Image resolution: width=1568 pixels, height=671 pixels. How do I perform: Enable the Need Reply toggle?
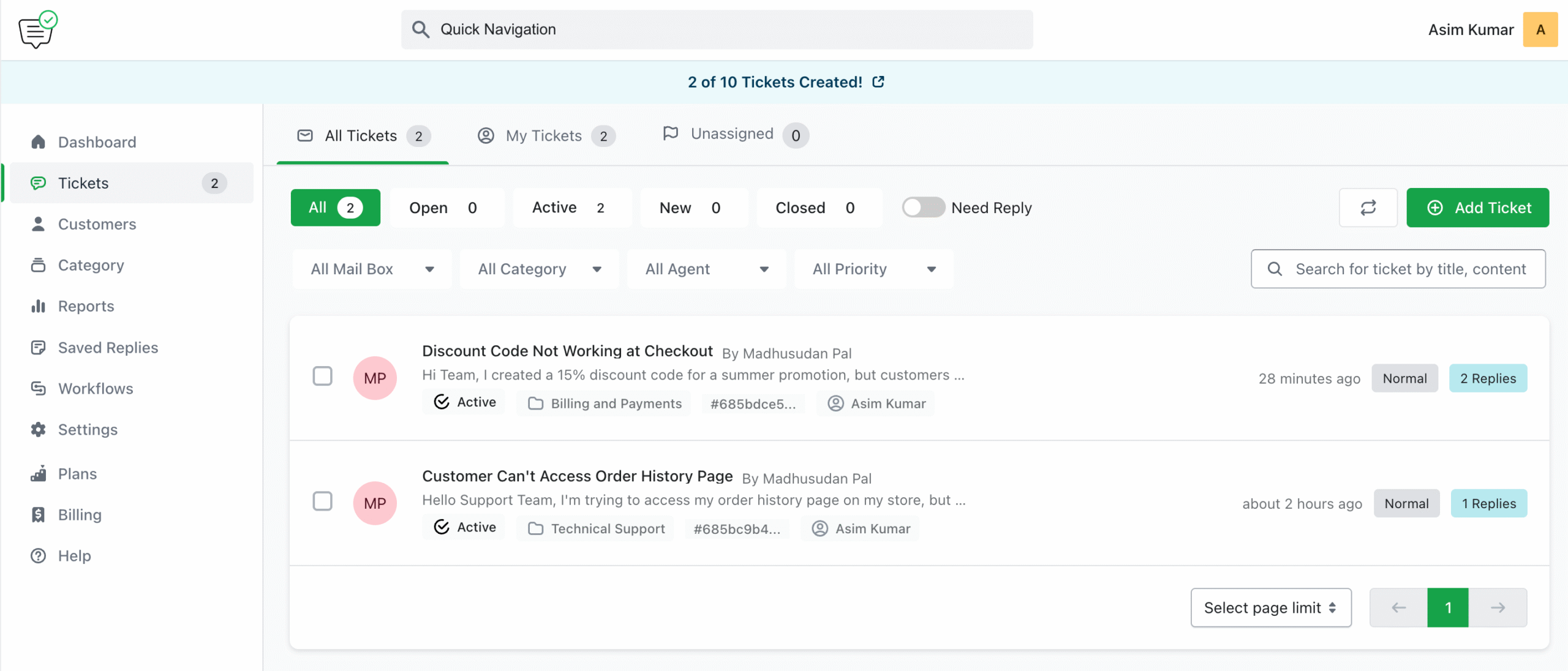[x=923, y=208]
